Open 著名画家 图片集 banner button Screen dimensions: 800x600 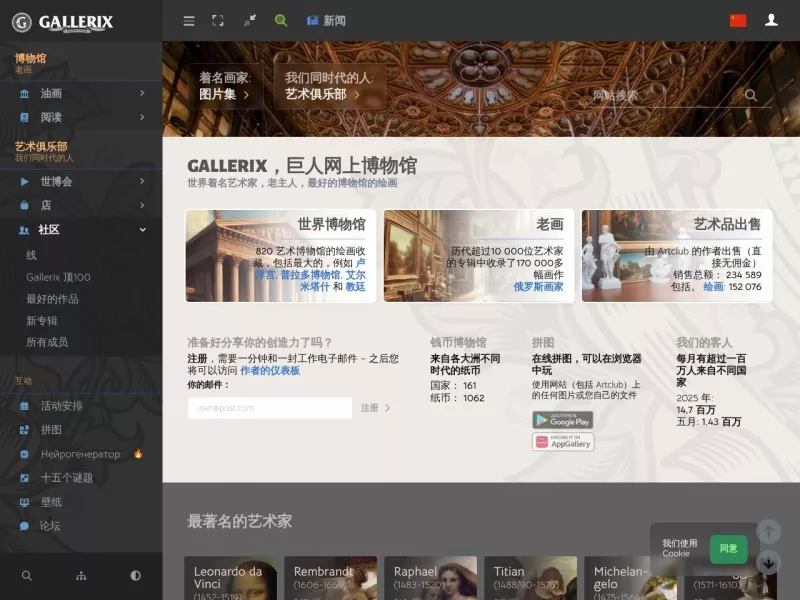click(x=225, y=86)
